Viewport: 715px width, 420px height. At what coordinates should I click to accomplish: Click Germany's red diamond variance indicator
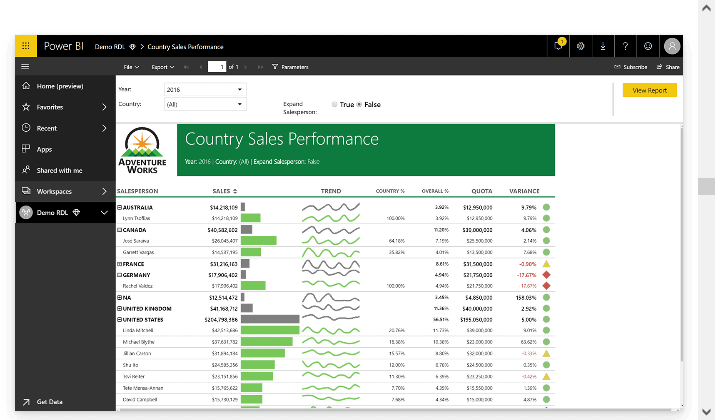tap(546, 275)
